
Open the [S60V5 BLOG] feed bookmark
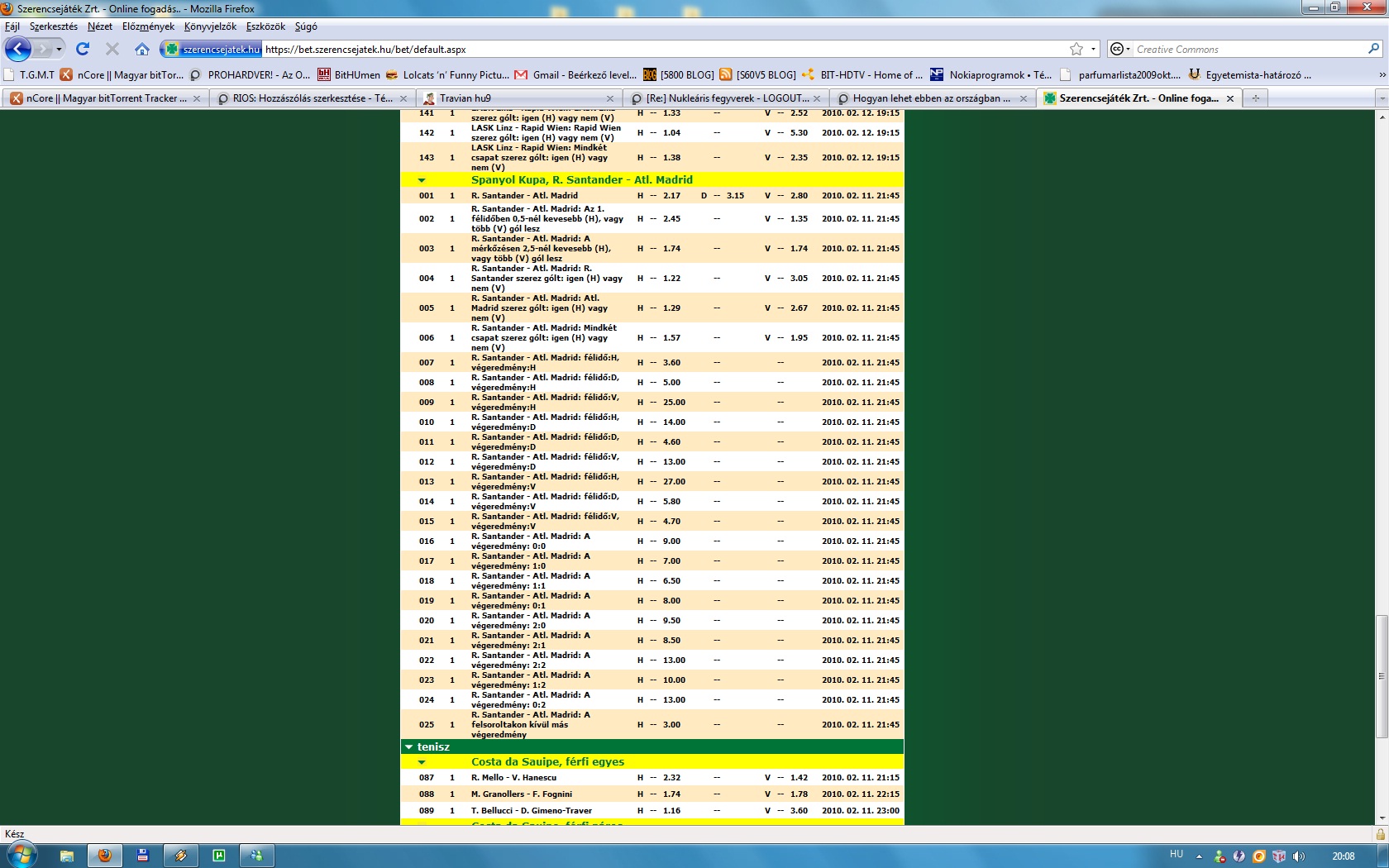coord(757,74)
